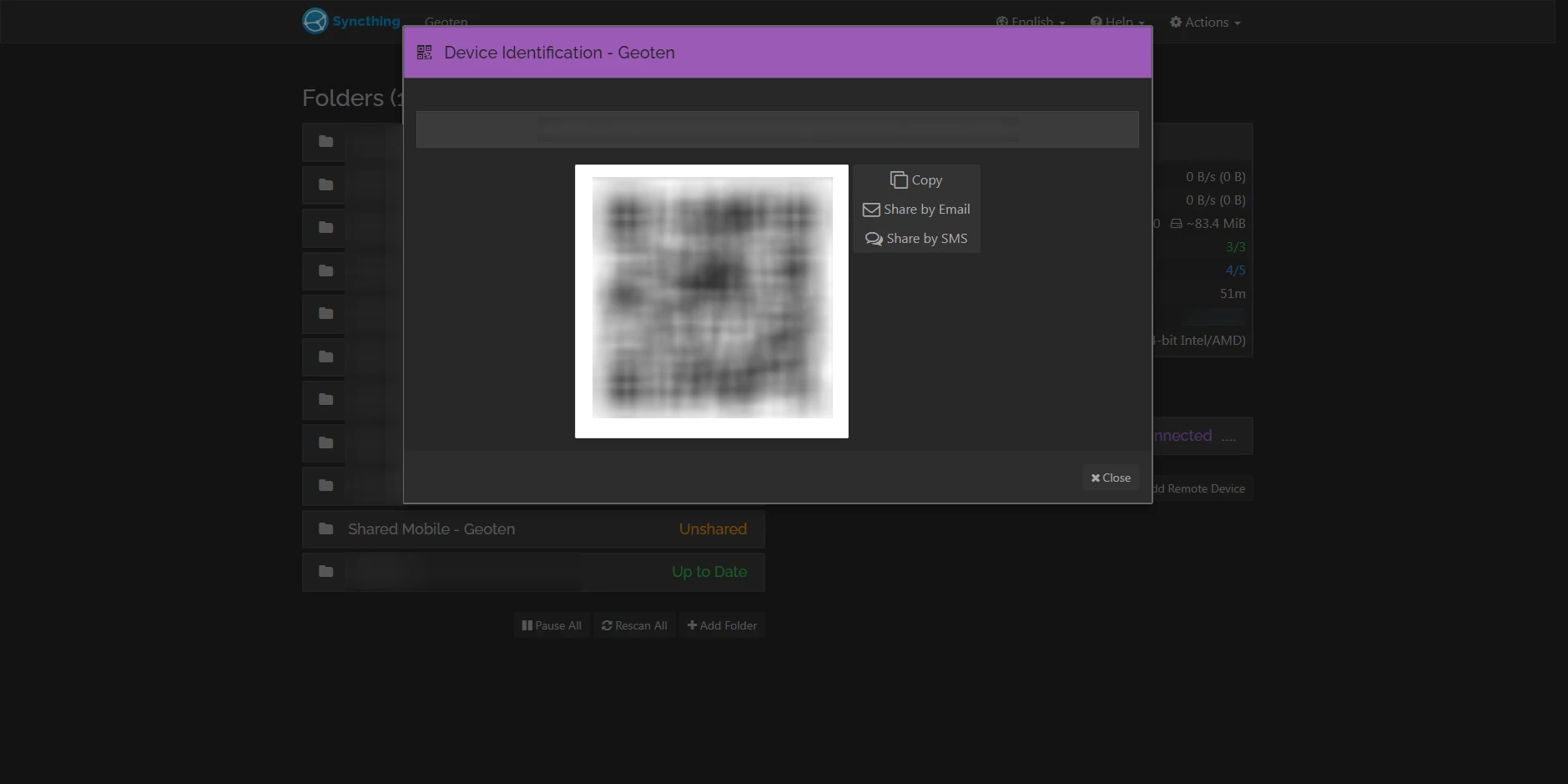Click the globe icon next to English

(x=1001, y=22)
